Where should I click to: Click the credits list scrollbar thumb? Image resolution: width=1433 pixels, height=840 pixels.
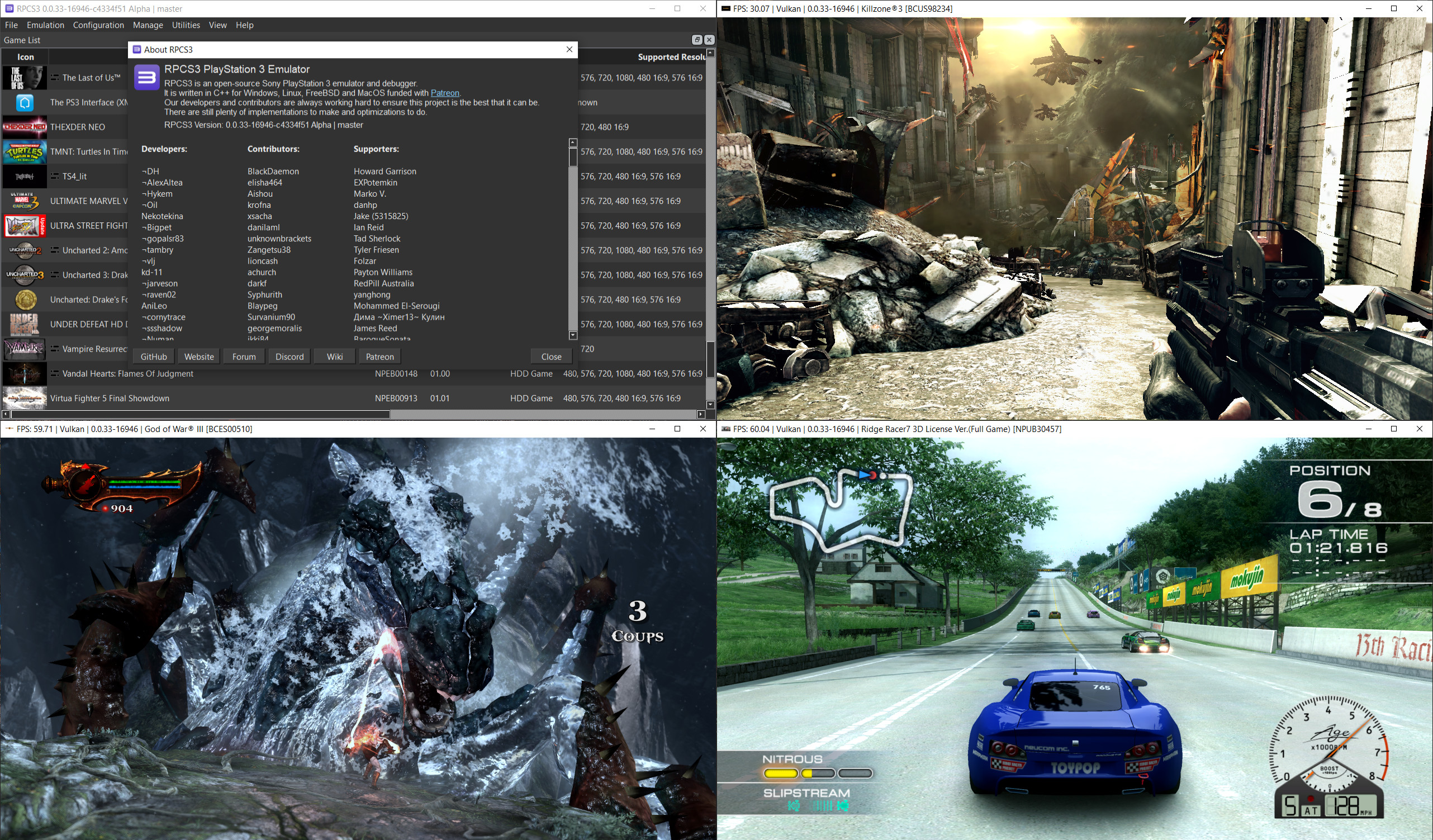coord(573,158)
